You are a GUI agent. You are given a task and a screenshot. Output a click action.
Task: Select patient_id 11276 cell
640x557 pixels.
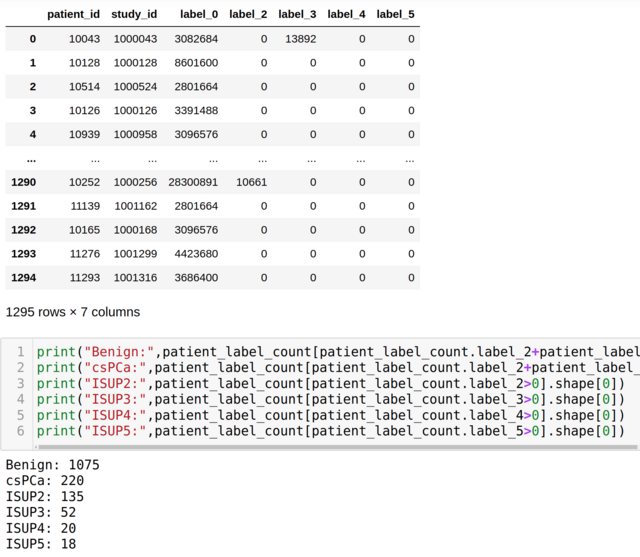click(85, 254)
